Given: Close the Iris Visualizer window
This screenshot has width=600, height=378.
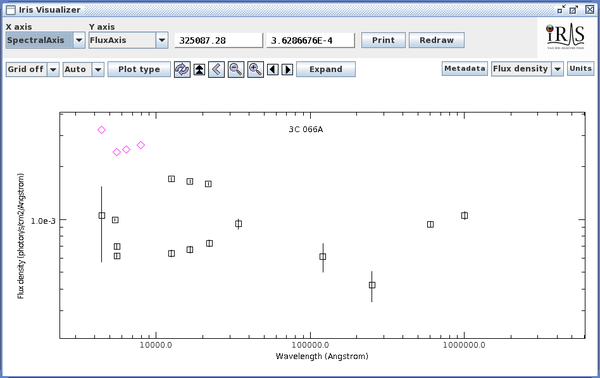Looking at the screenshot, I should coord(590,10).
